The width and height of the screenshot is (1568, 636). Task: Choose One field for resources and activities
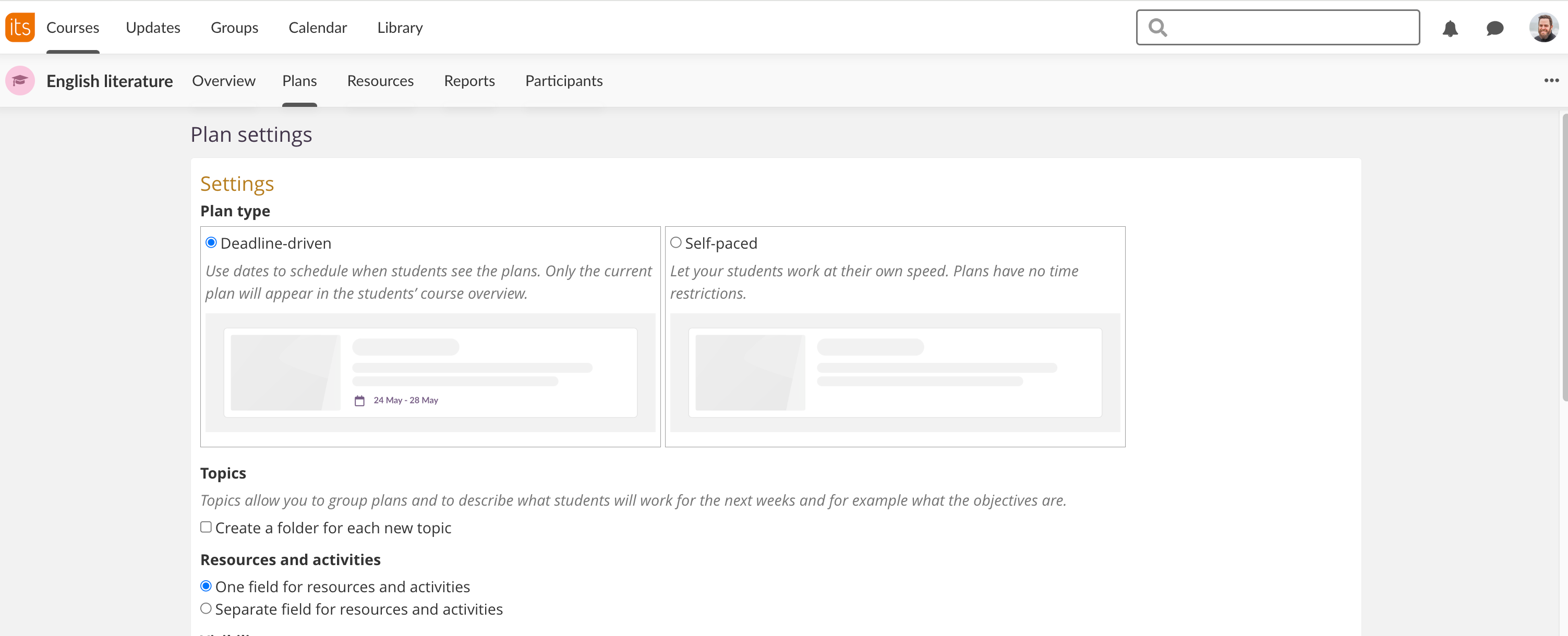coord(207,586)
